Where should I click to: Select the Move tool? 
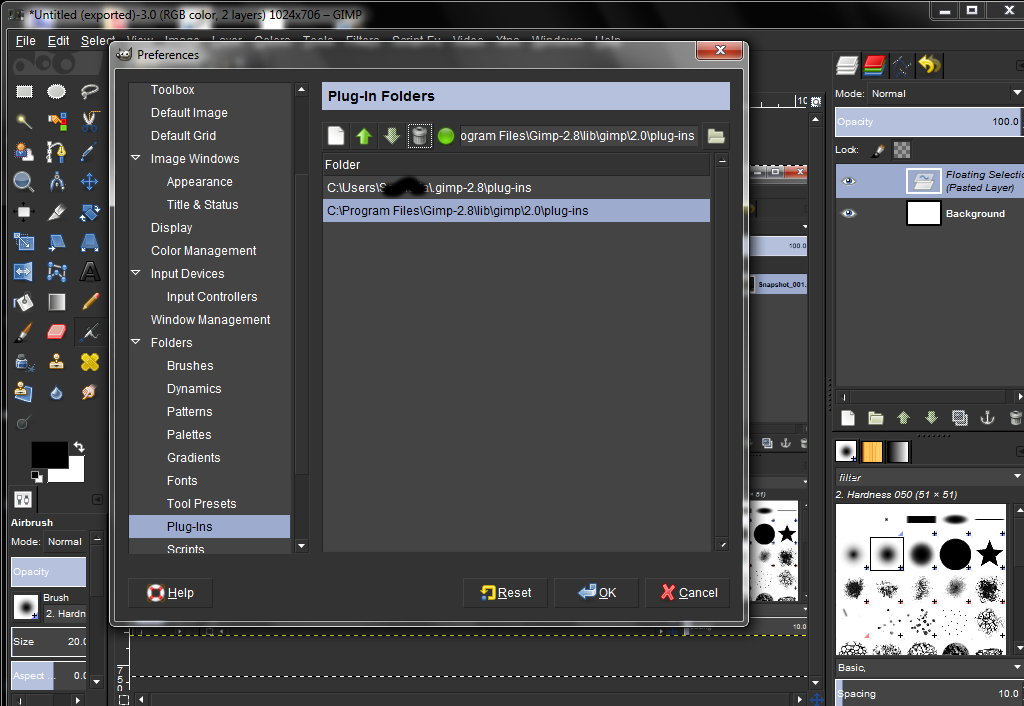pos(89,182)
